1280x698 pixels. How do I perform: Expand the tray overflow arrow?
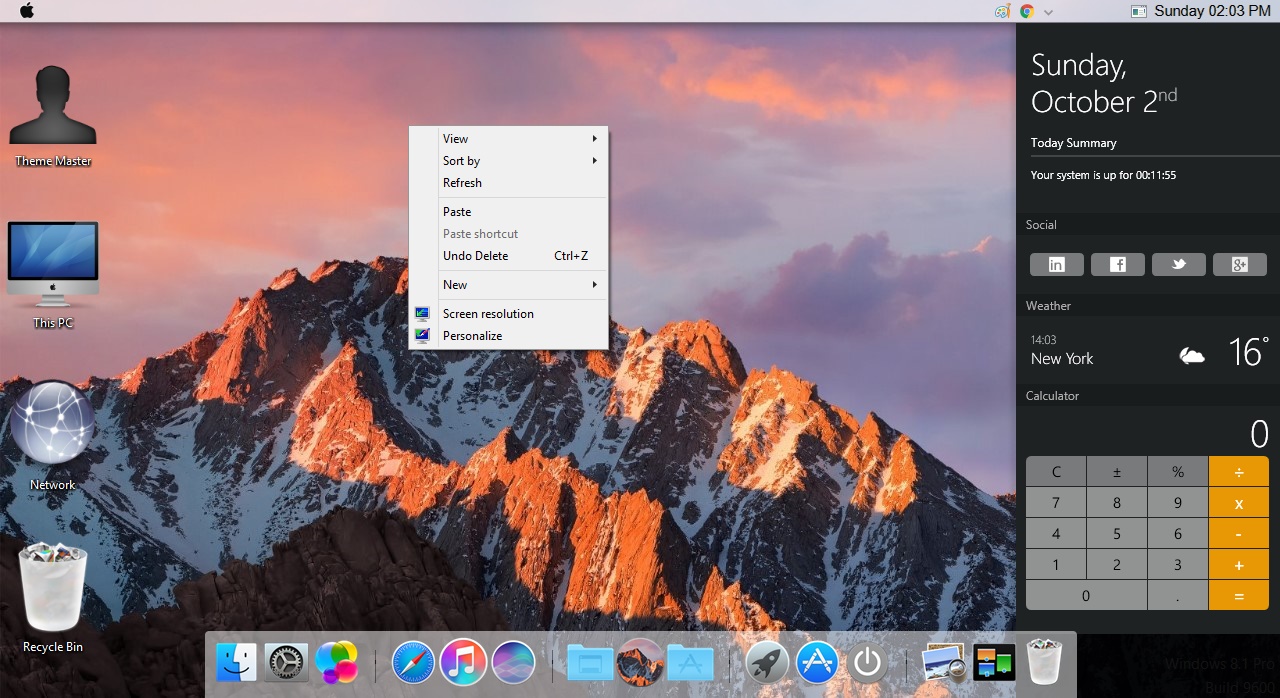pyautogui.click(x=1049, y=12)
